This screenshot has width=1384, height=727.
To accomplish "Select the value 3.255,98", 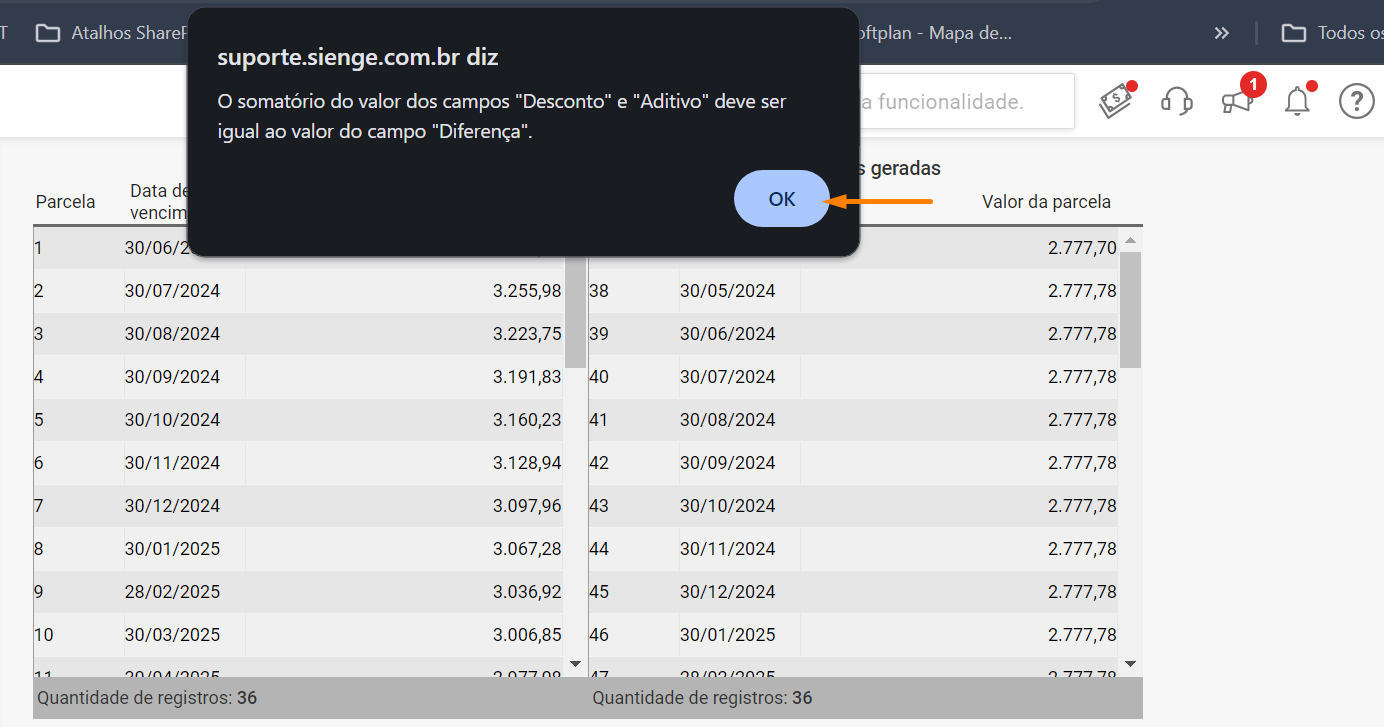I will pos(527,291).
